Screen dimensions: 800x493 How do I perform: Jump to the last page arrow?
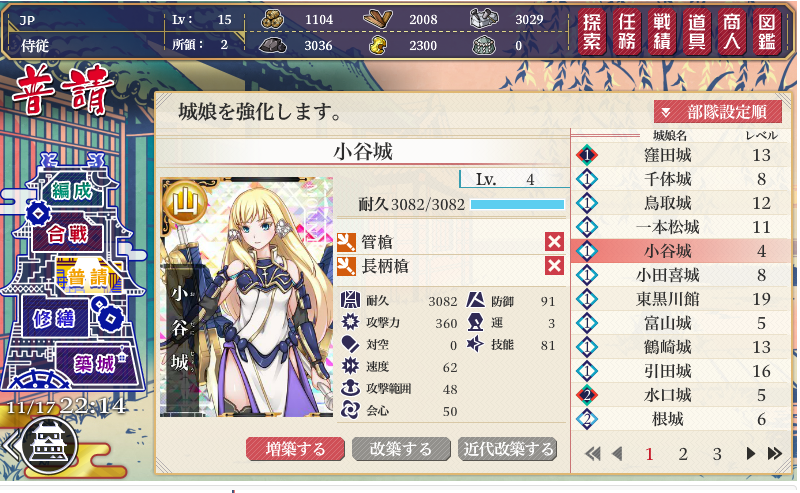(774, 453)
